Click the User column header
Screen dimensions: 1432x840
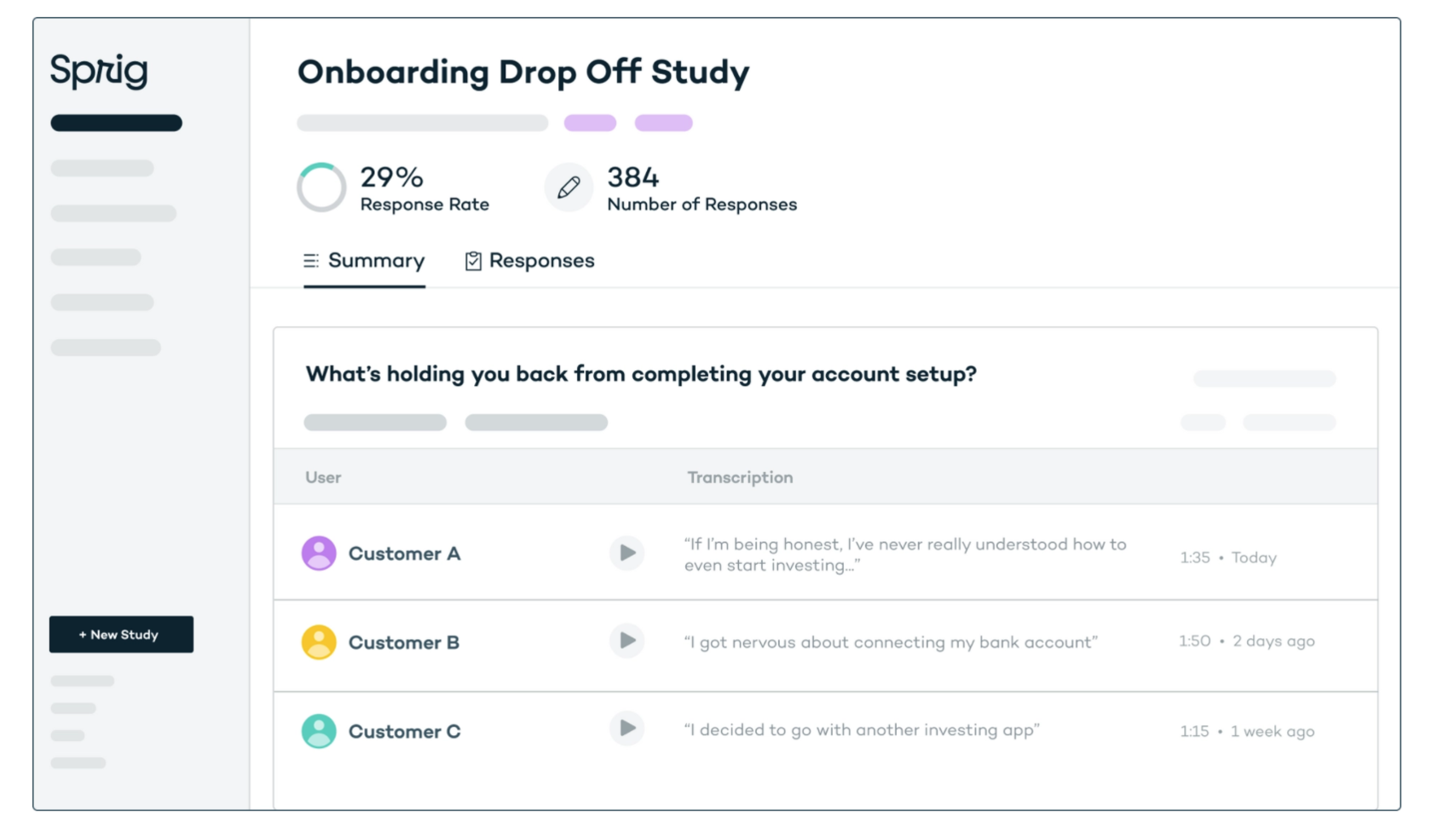point(323,477)
